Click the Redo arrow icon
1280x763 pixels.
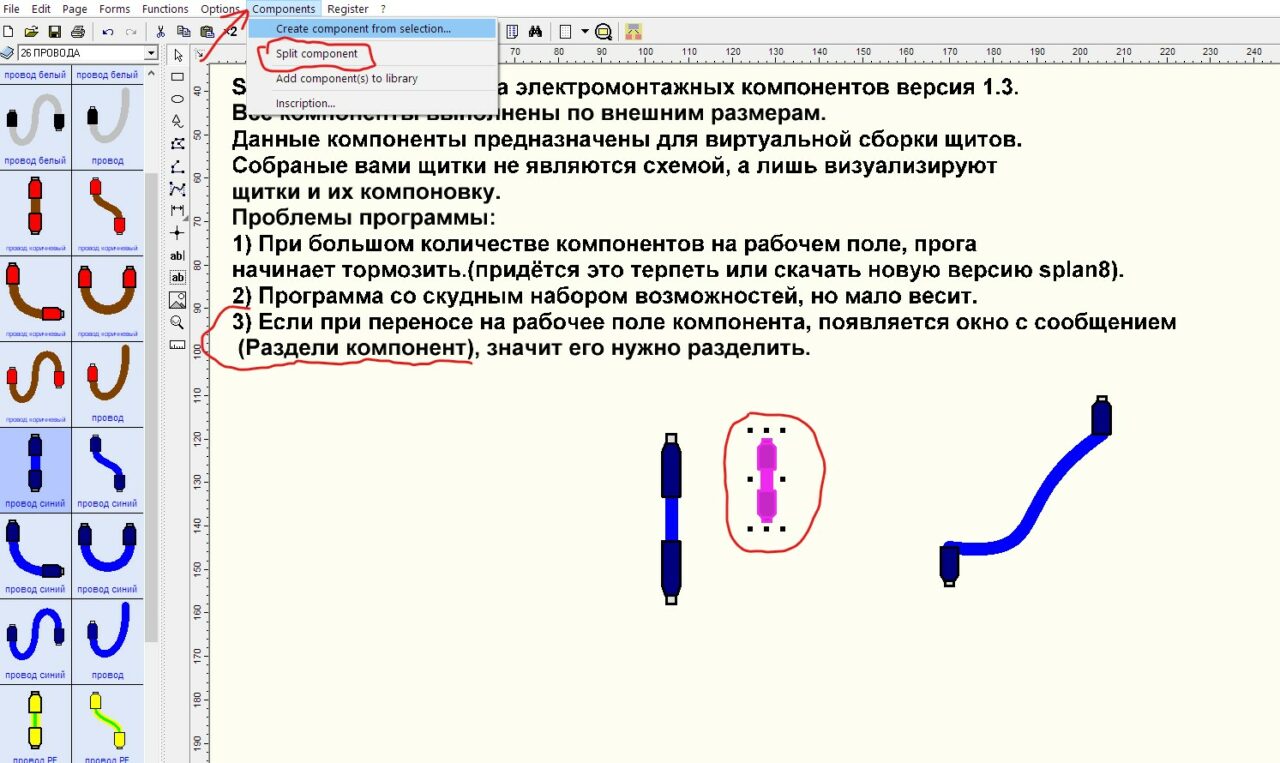(x=131, y=32)
